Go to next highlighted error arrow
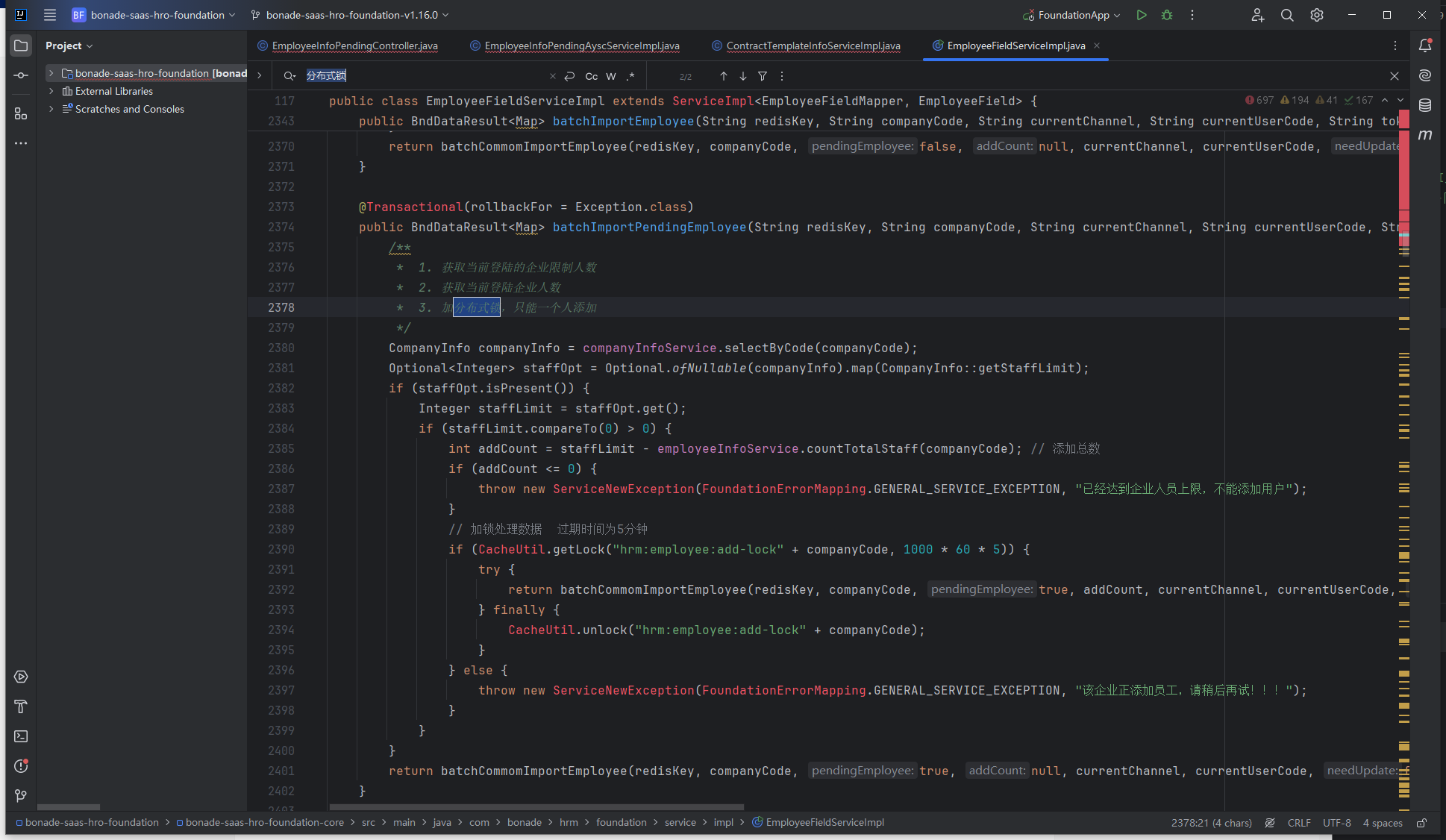Viewport: 1446px width, 840px height. (x=1400, y=100)
